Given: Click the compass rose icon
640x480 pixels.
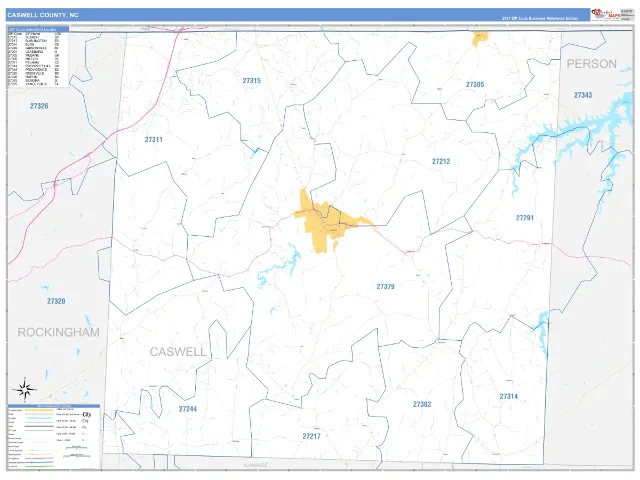Looking at the screenshot, I should pyautogui.click(x=25, y=389).
